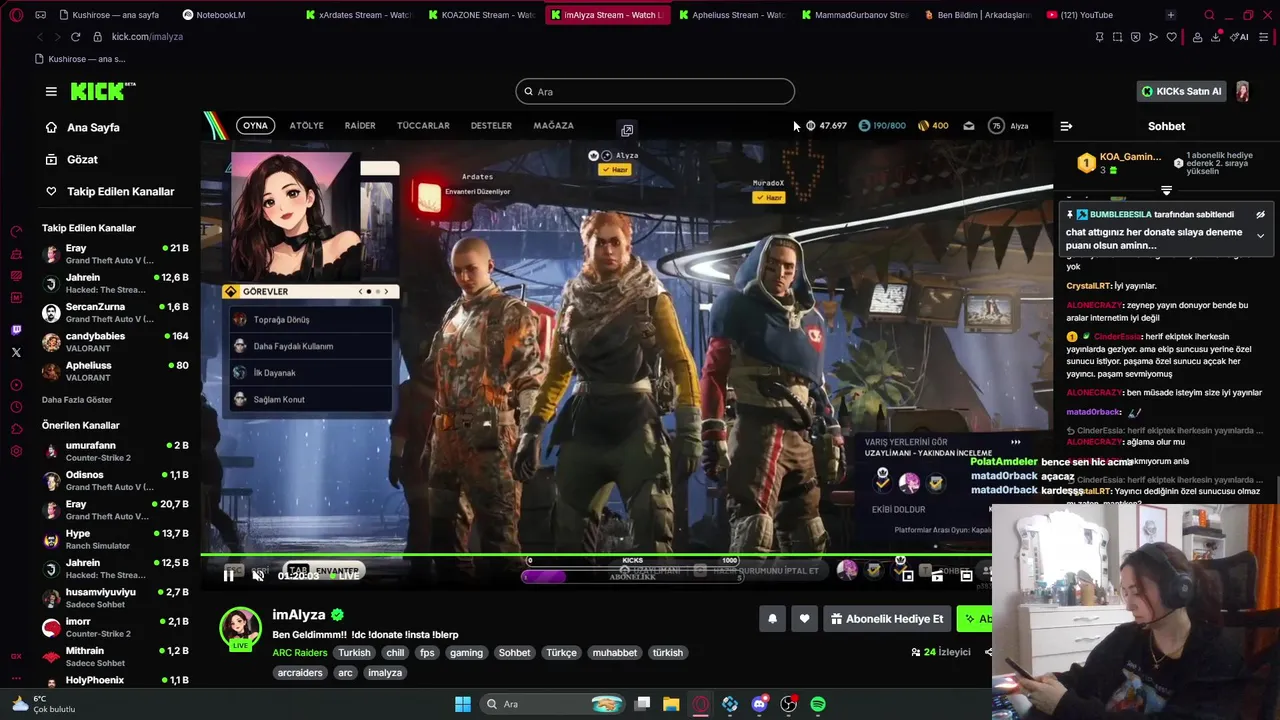
Task: Focus the Ara search field on Kick
Action: (655, 92)
